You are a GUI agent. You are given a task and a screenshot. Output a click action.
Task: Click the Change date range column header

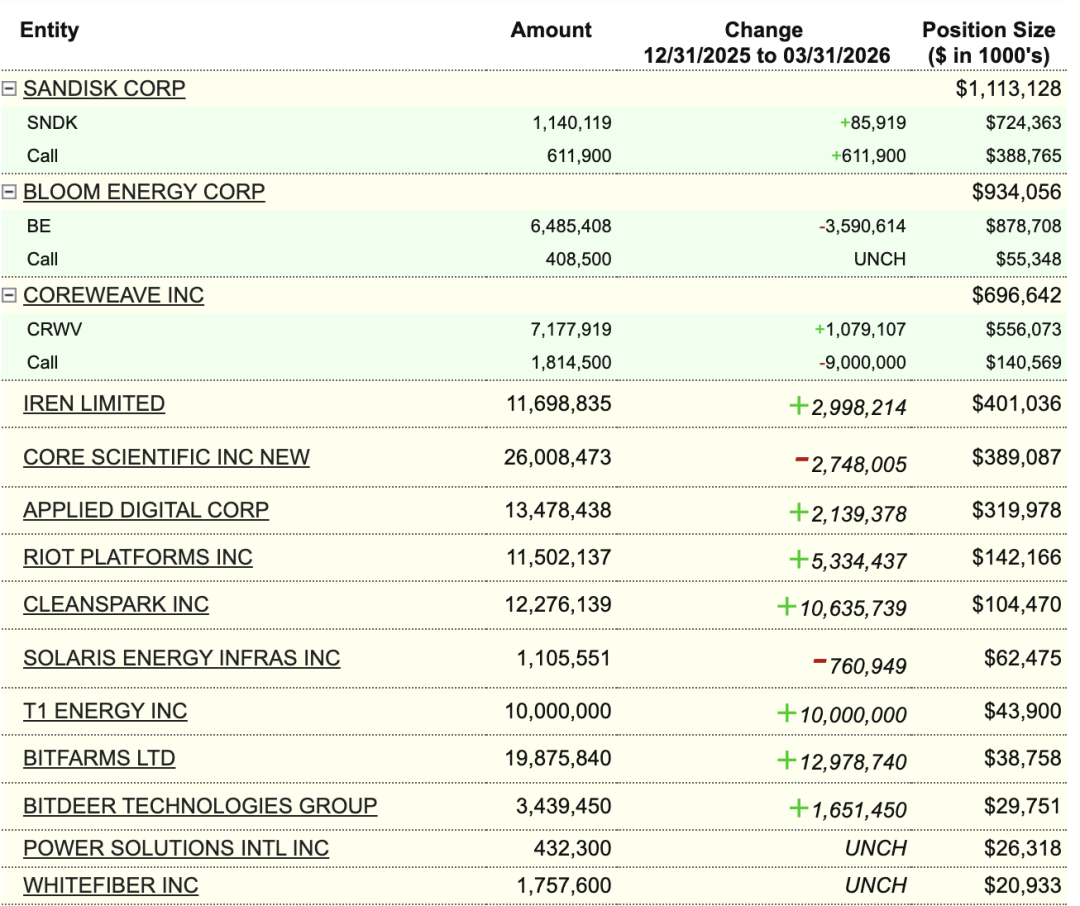point(767,43)
